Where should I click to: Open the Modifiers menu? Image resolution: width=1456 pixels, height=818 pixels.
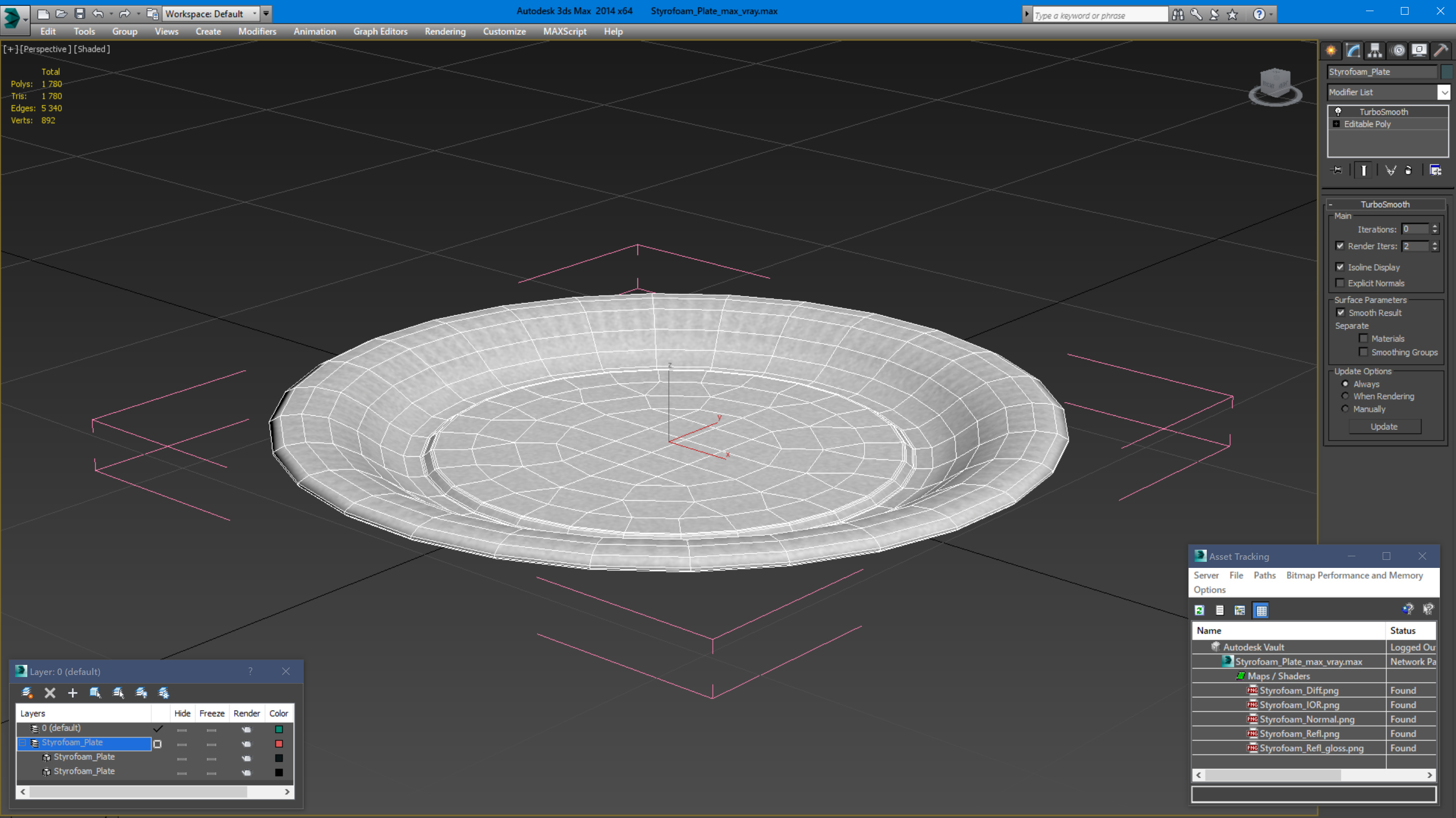click(x=257, y=32)
